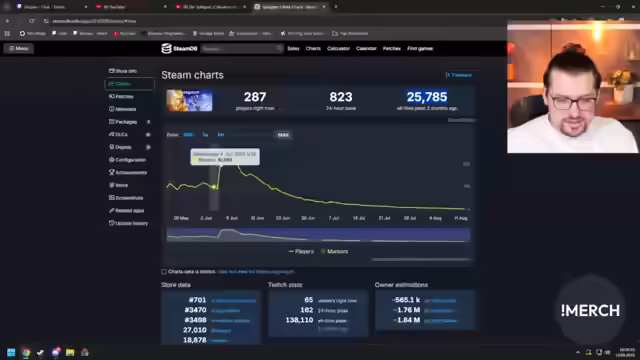This screenshot has height=360, width=640.
Task: Open the DLCs sidebar section
Action: [129, 134]
